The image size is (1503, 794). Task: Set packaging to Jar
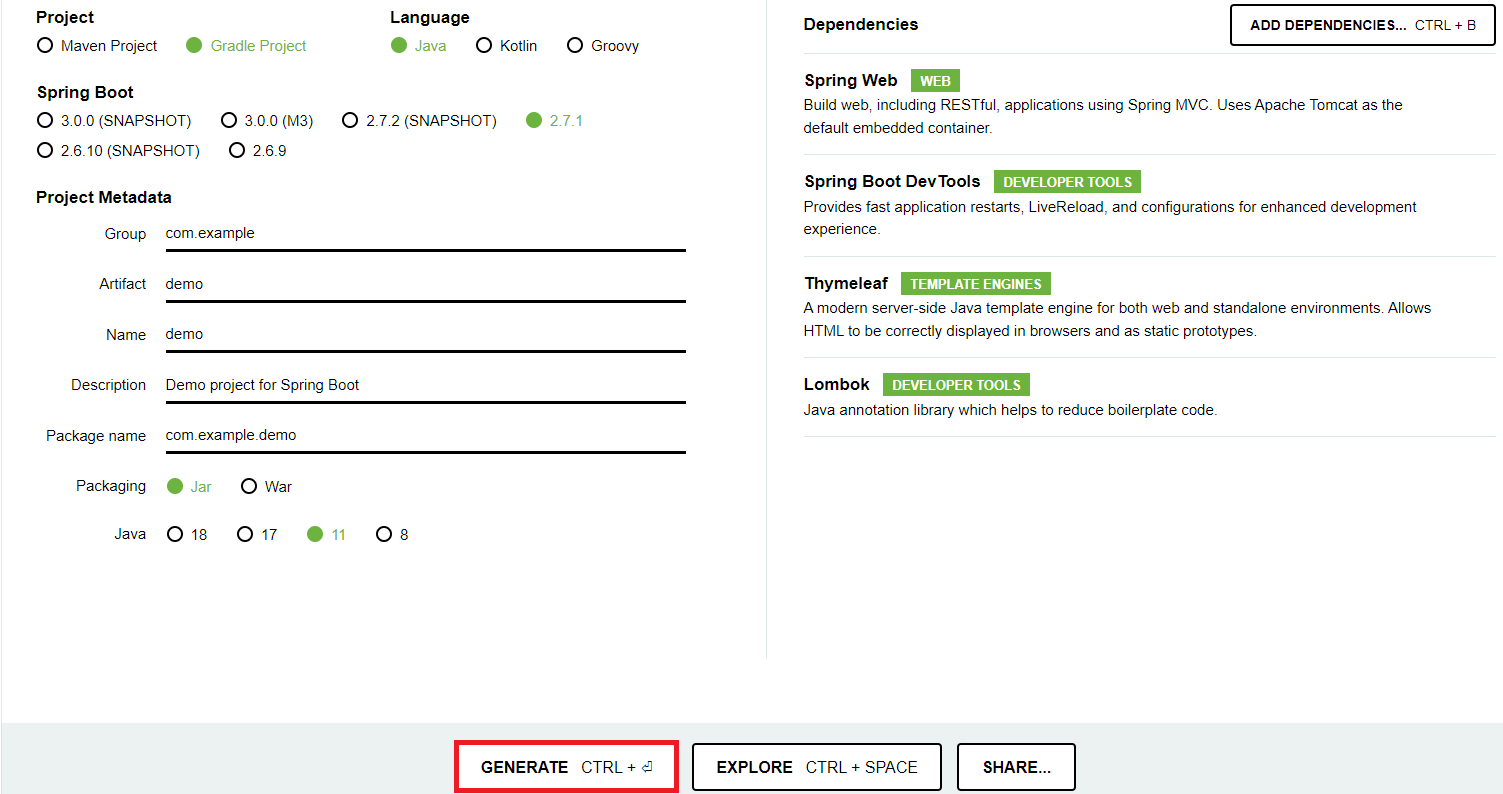(x=175, y=487)
